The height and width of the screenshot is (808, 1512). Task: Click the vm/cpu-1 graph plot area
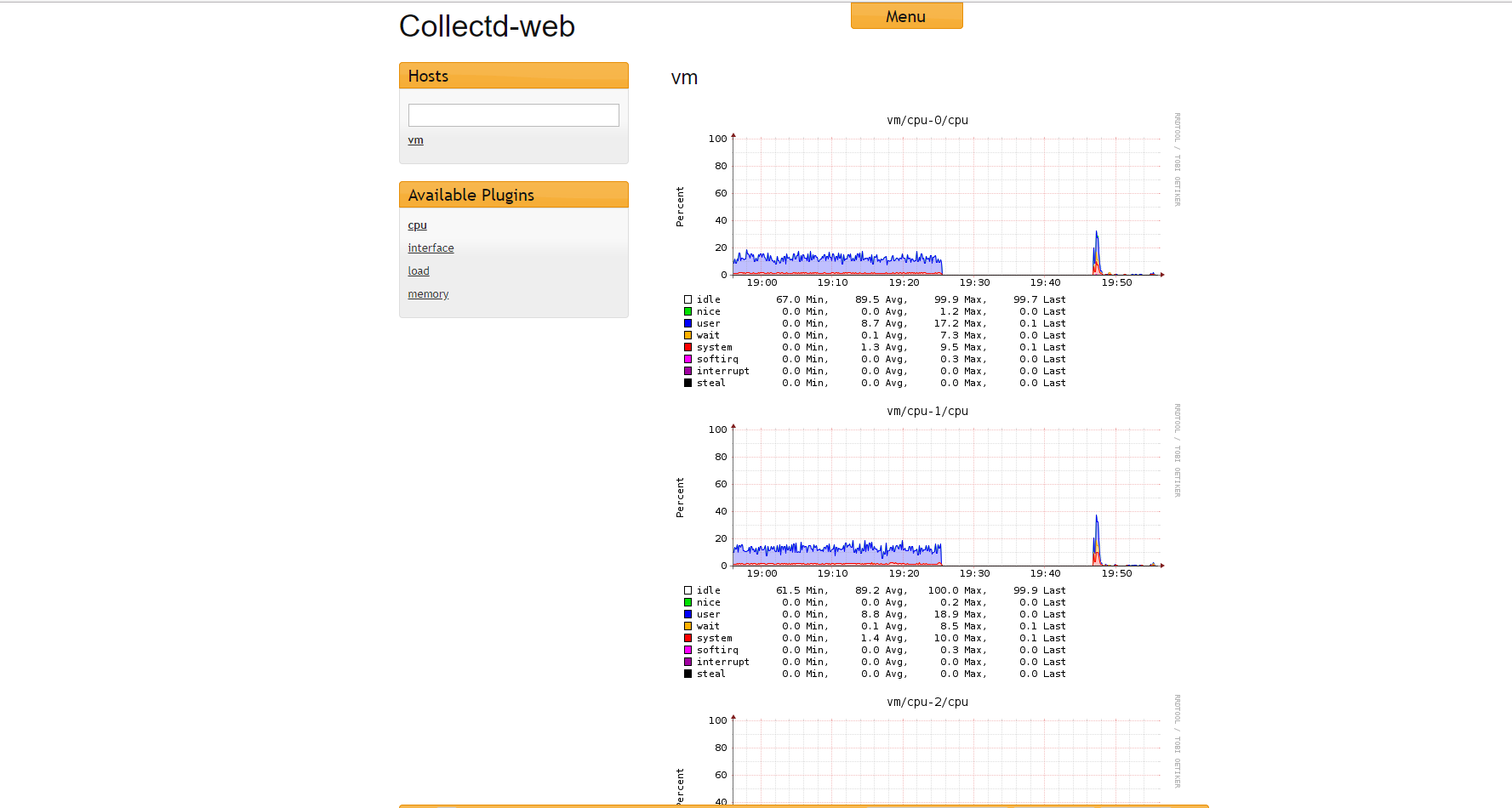946,498
